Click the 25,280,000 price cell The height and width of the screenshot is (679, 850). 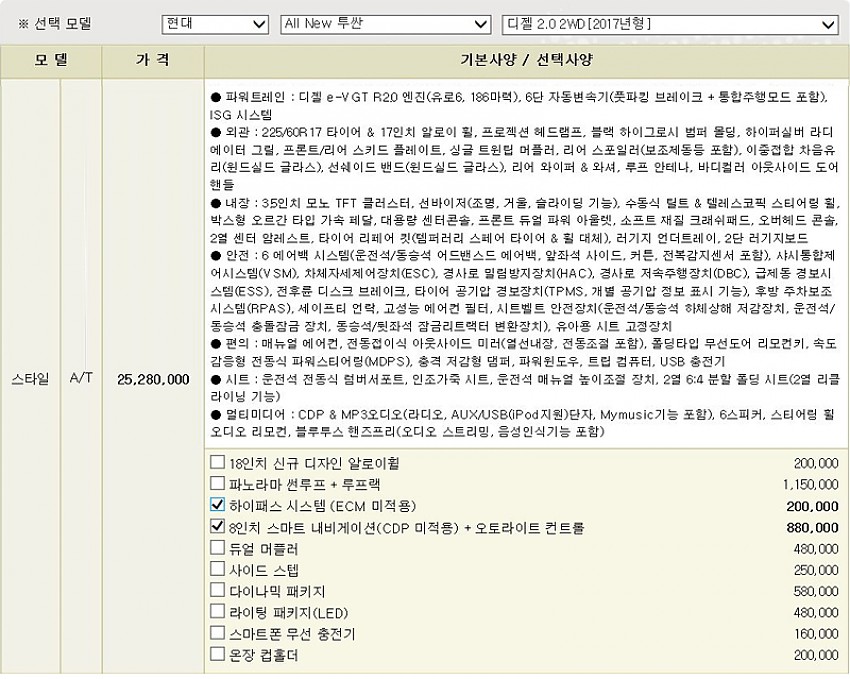click(153, 379)
